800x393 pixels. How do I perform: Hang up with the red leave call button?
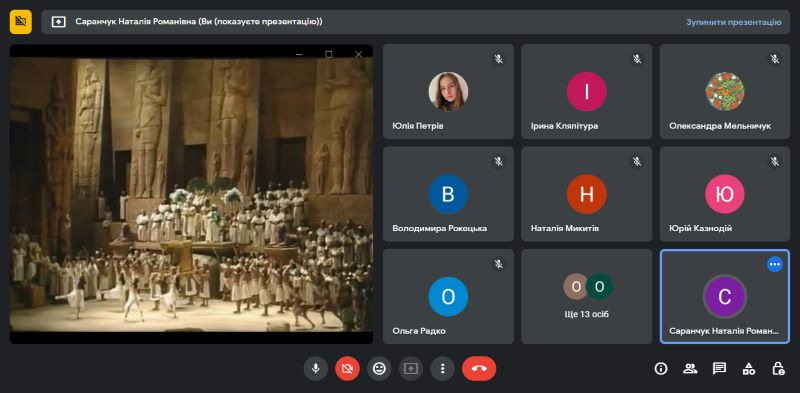(x=479, y=369)
